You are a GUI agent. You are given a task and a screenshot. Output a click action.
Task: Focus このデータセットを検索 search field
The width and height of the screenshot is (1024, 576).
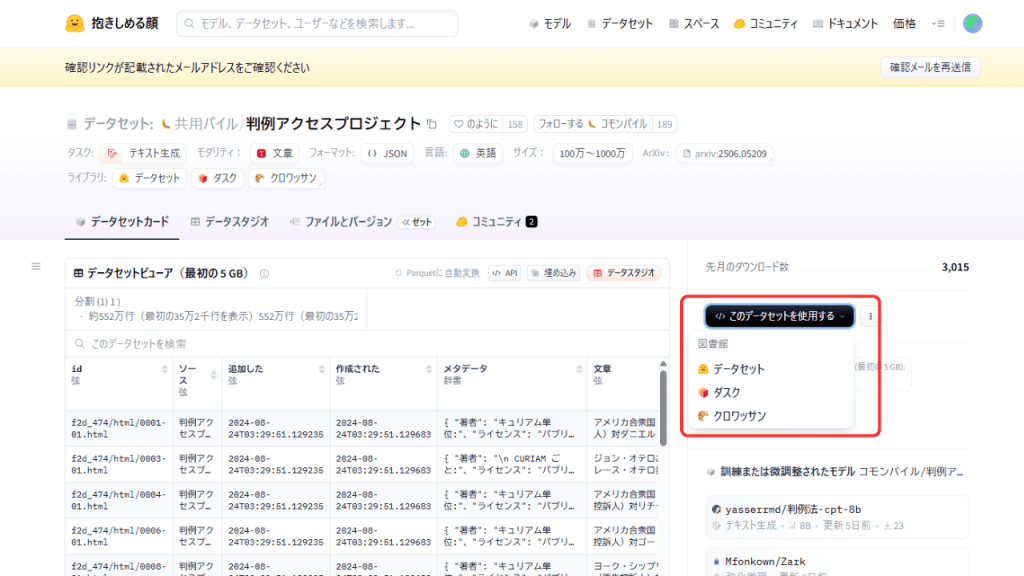tap(367, 344)
